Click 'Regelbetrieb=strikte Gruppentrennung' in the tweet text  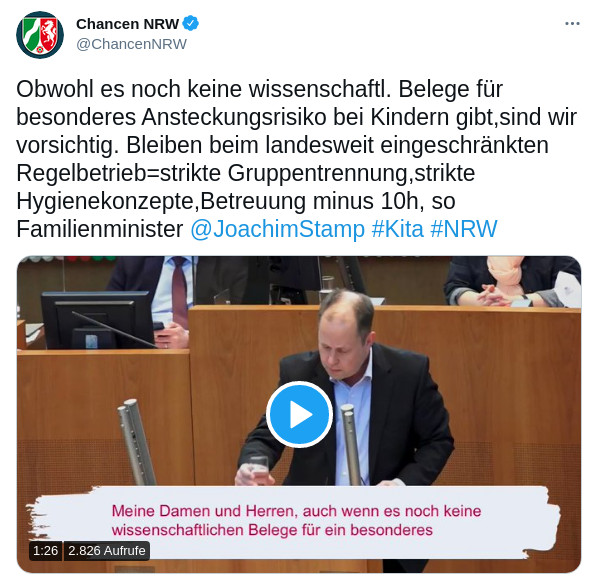tap(212, 173)
